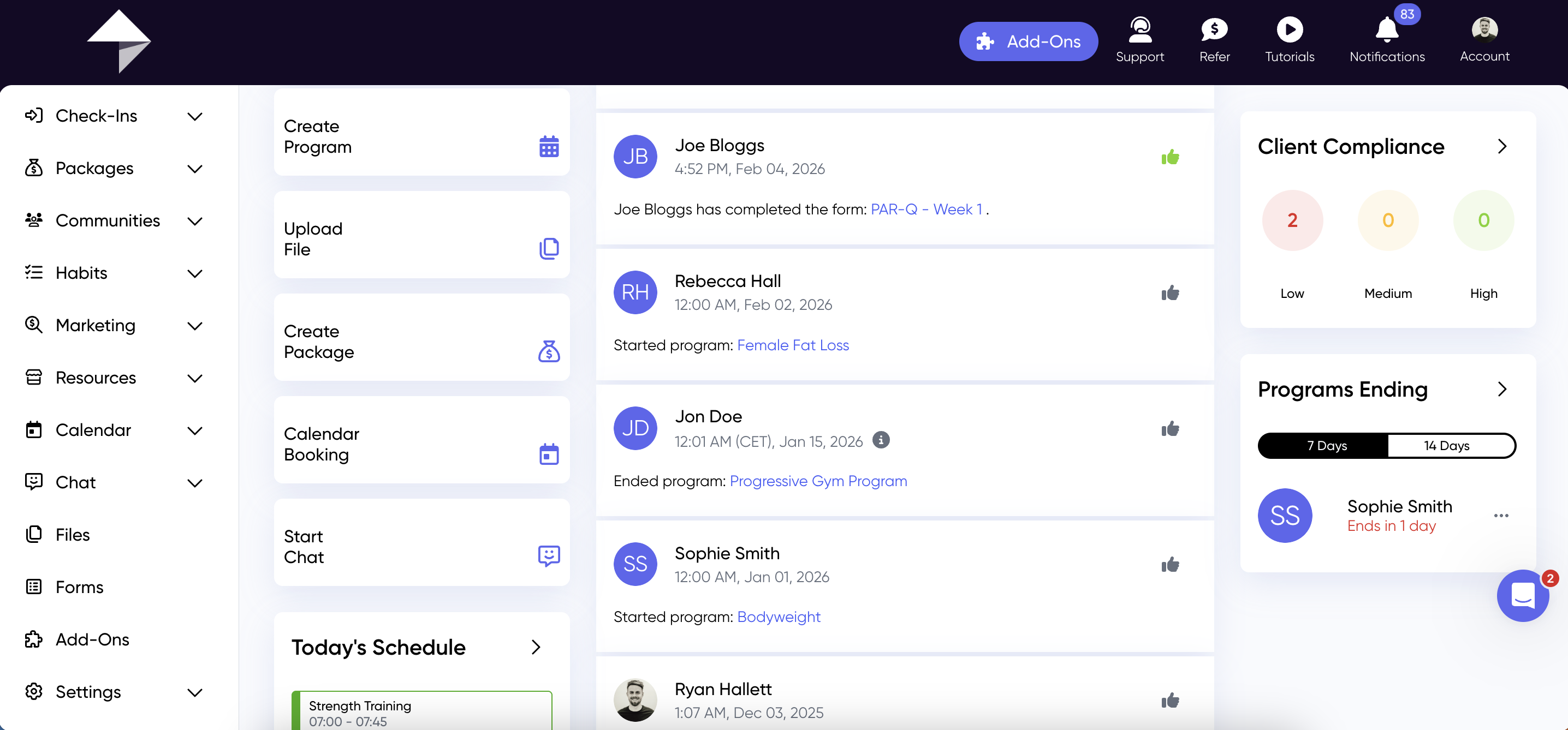Click Ryan Hallett's profile photo

pyautogui.click(x=635, y=699)
